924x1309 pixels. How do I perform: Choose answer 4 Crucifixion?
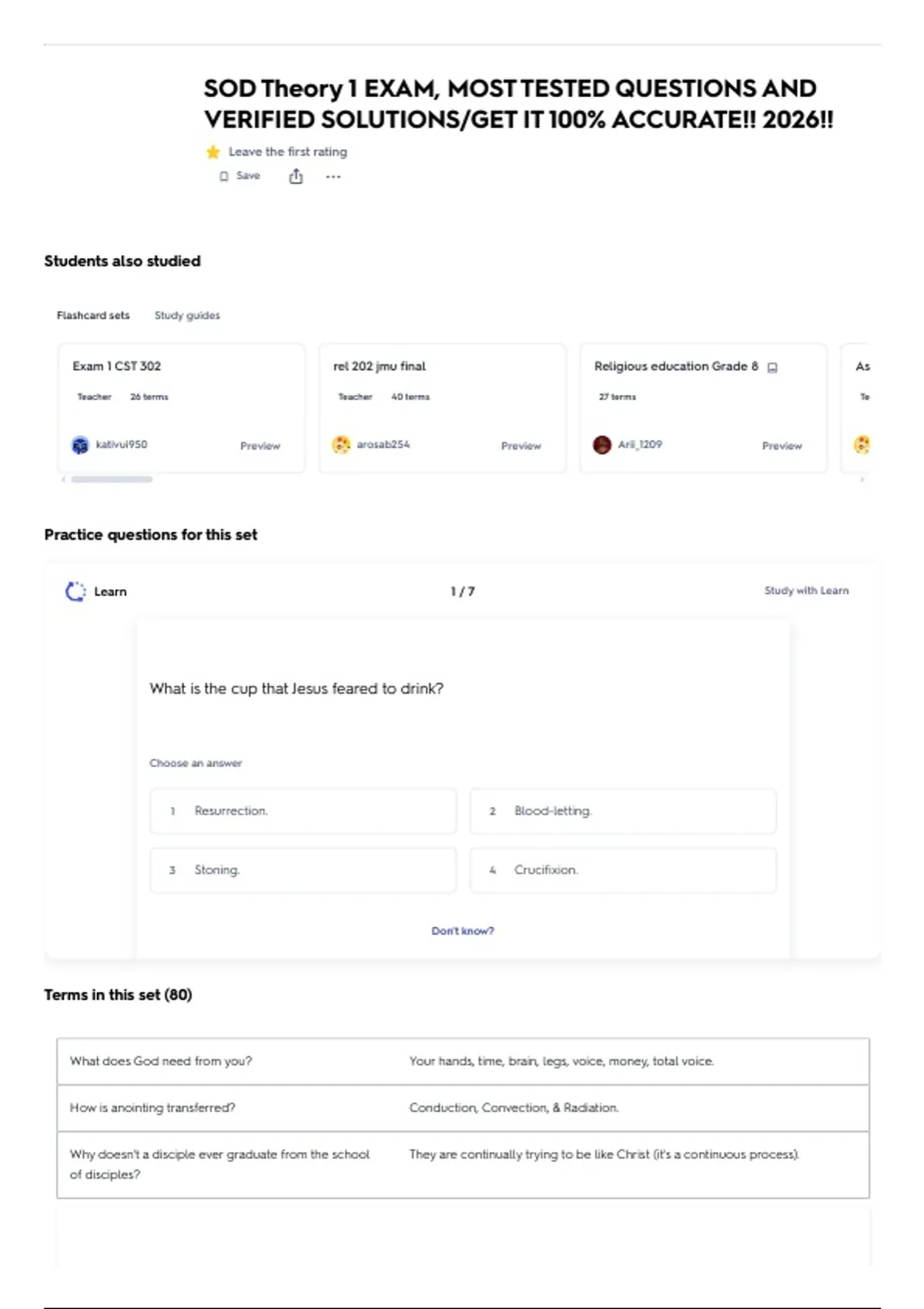tap(623, 870)
